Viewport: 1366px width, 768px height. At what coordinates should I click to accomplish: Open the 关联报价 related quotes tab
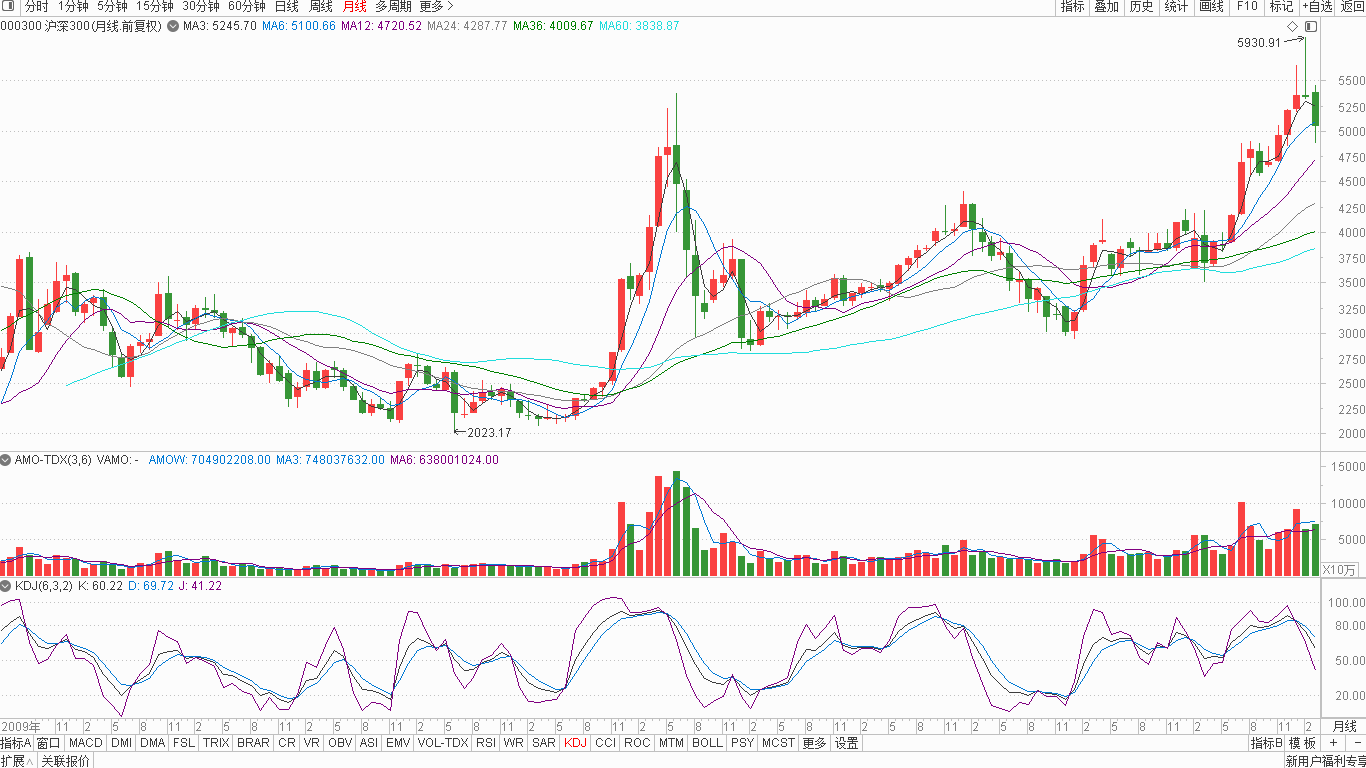(65, 761)
